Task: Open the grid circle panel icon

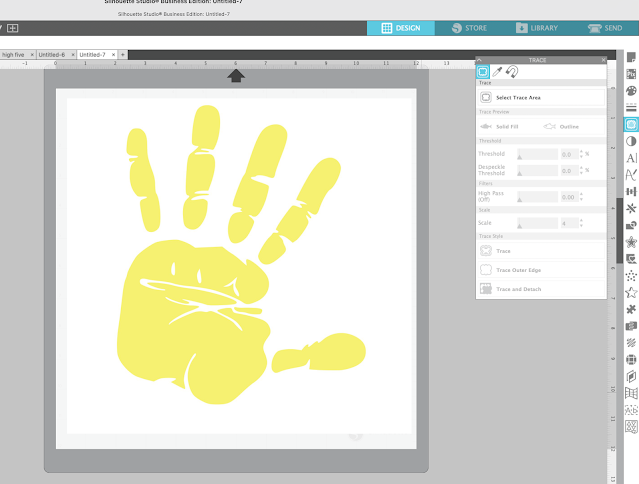Action: [631, 360]
